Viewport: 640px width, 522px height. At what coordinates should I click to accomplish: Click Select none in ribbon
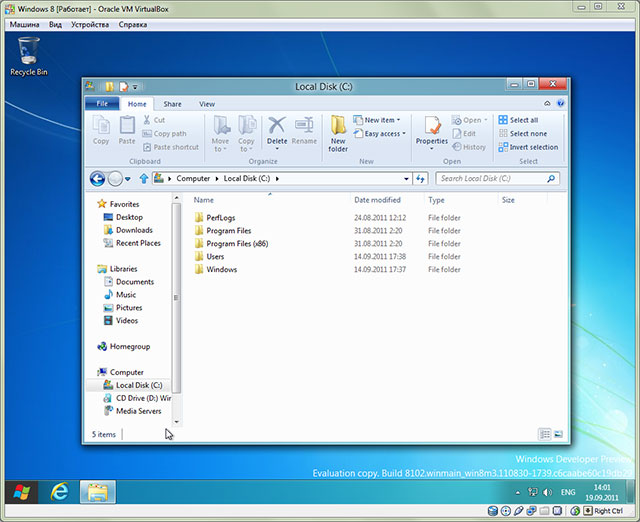(523, 133)
